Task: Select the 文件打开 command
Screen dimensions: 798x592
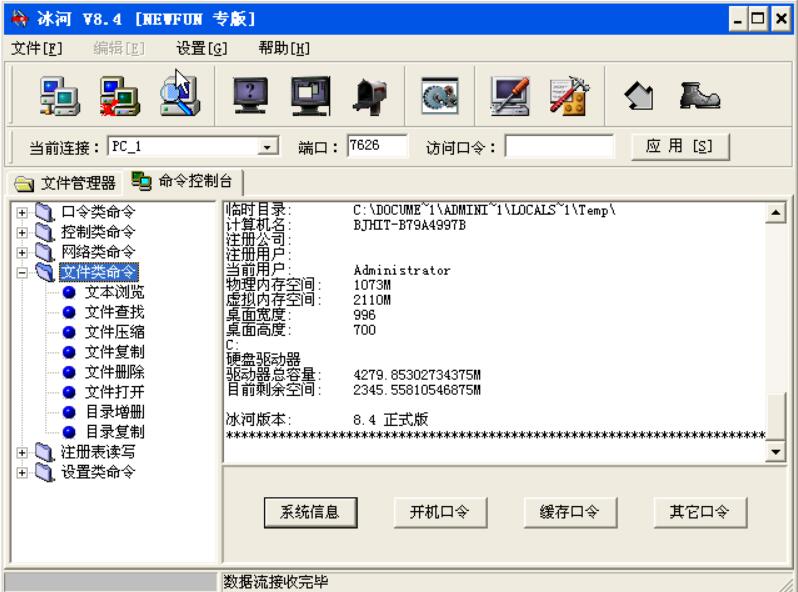Action: click(115, 392)
